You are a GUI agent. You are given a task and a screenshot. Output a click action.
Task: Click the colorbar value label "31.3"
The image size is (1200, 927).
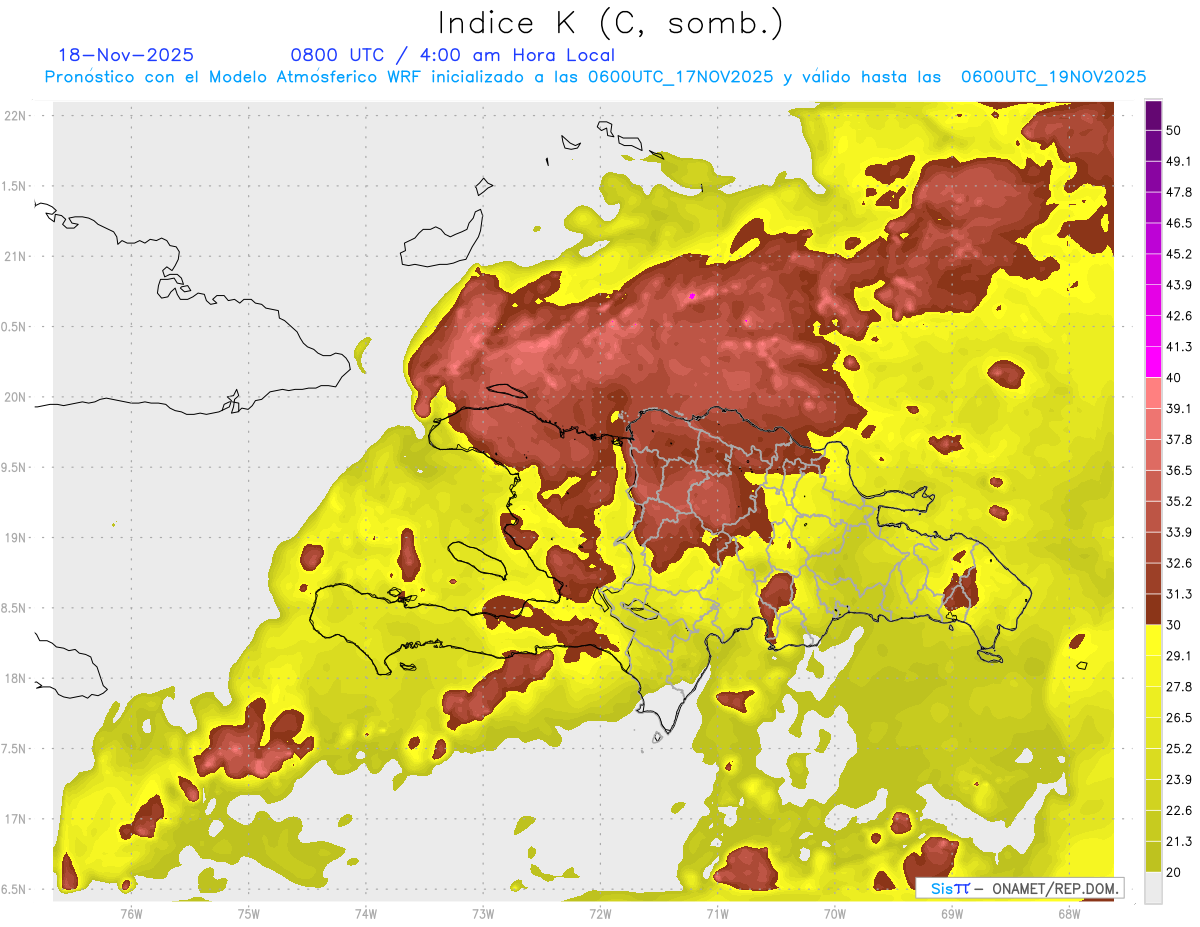click(1179, 594)
